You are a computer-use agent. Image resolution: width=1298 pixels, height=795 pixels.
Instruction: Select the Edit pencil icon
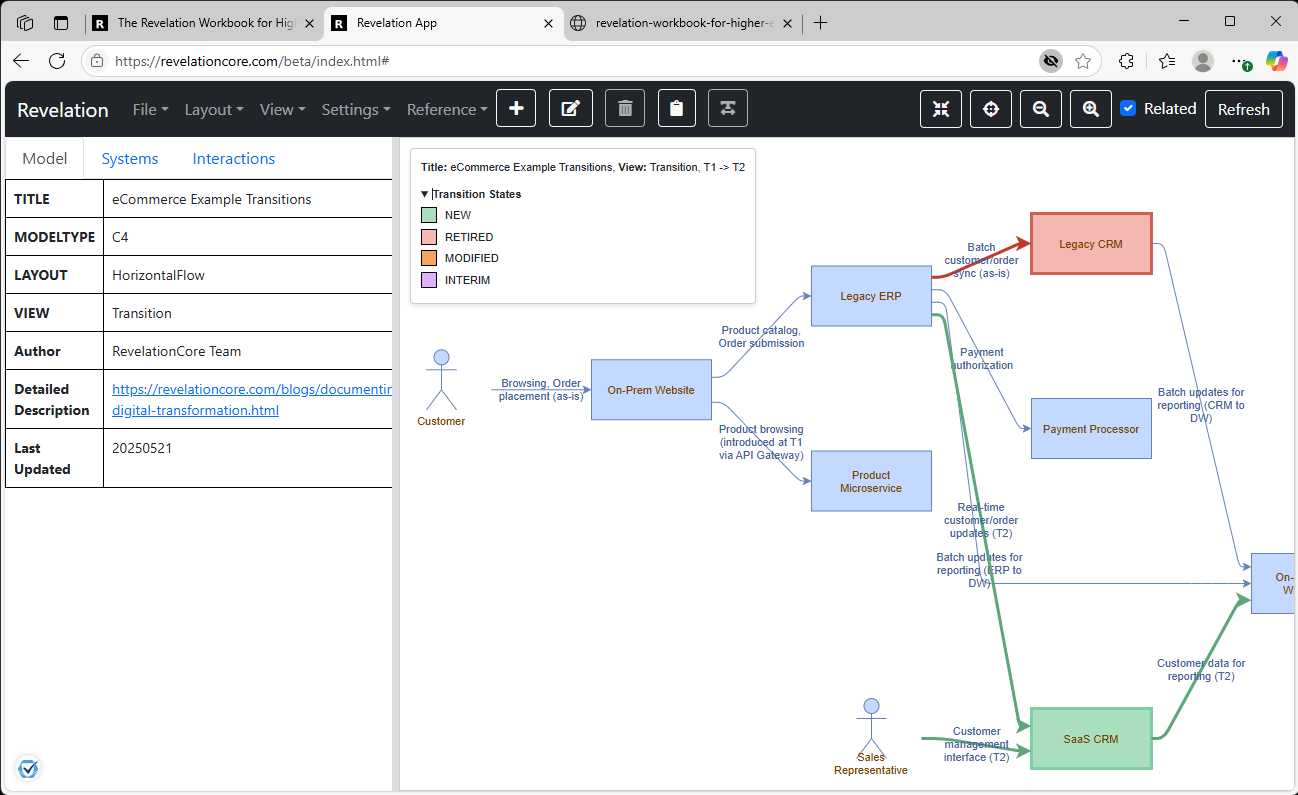pyautogui.click(x=570, y=108)
